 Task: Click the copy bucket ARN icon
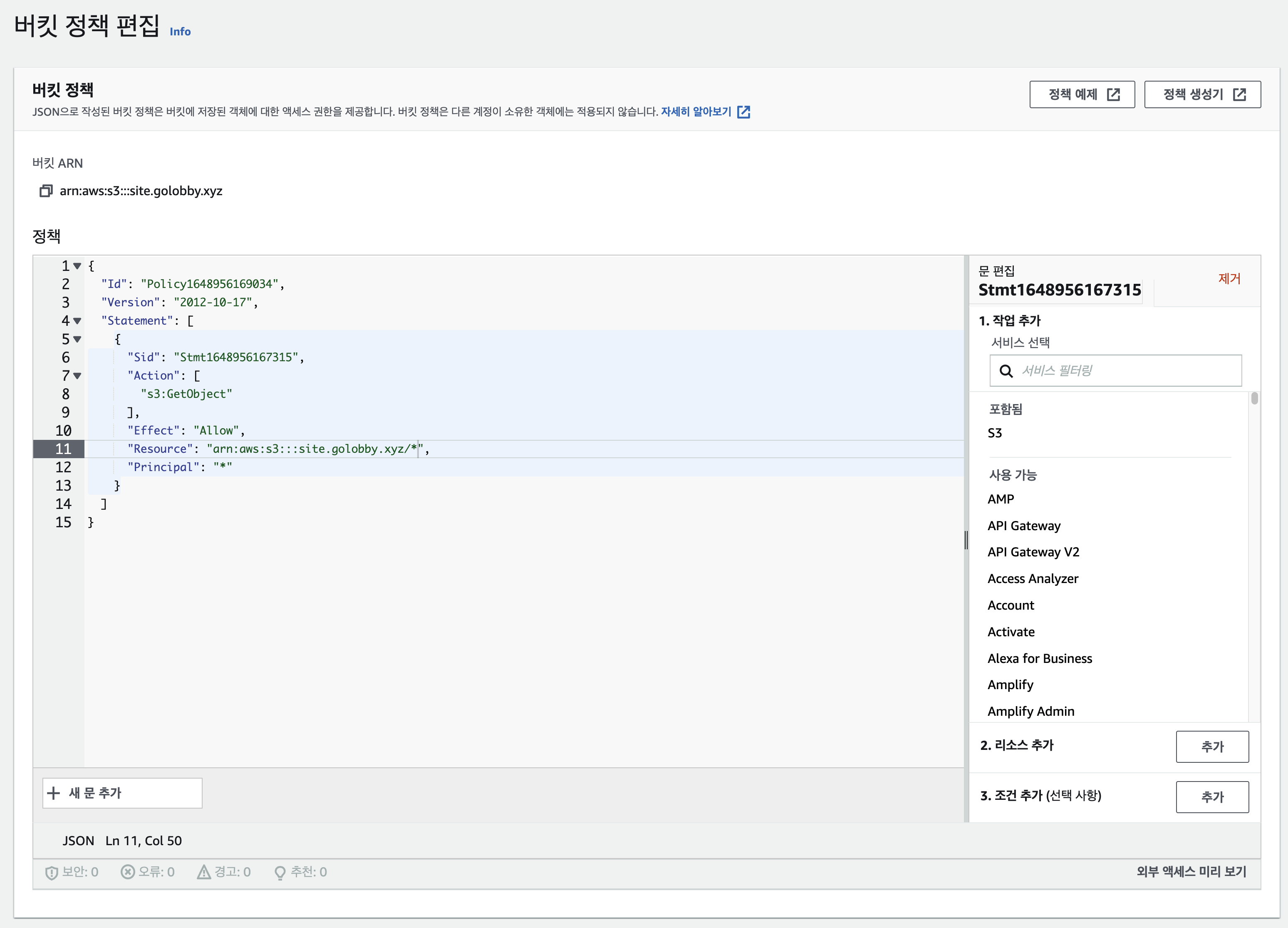point(45,191)
